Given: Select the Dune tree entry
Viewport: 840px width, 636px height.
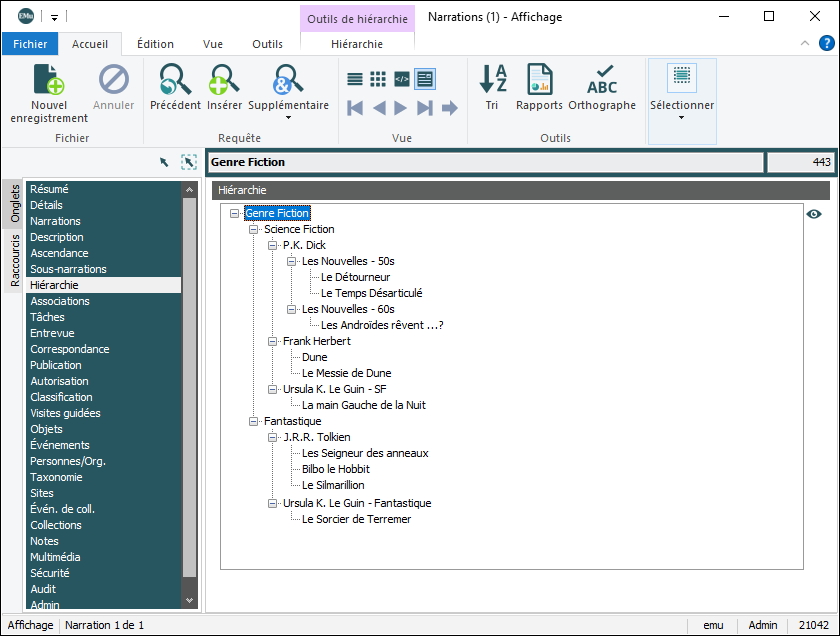Looking at the screenshot, I should (314, 357).
